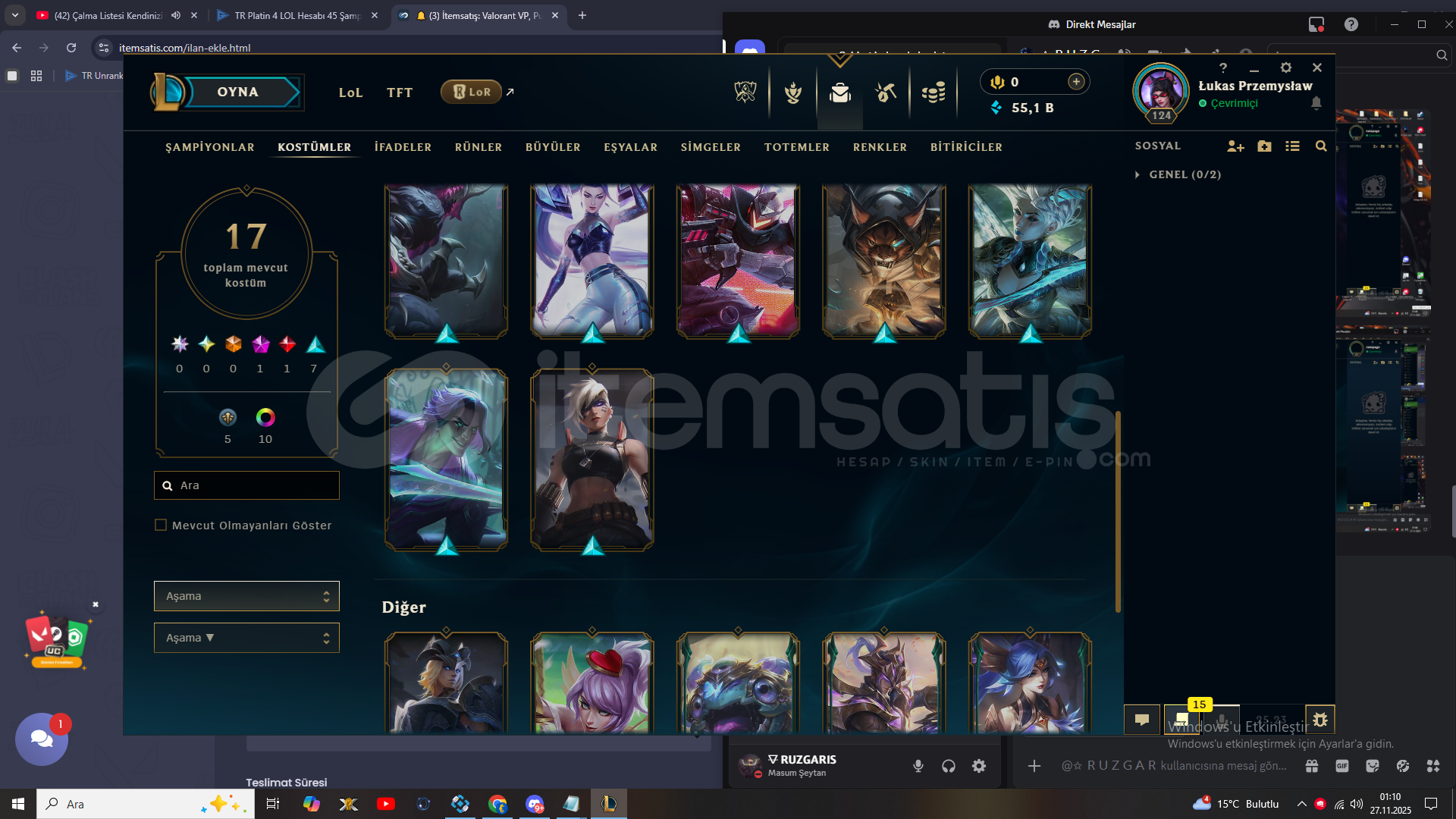This screenshot has width=1456, height=819.
Task: Open the Collection icon in the top bar
Action: (839, 93)
